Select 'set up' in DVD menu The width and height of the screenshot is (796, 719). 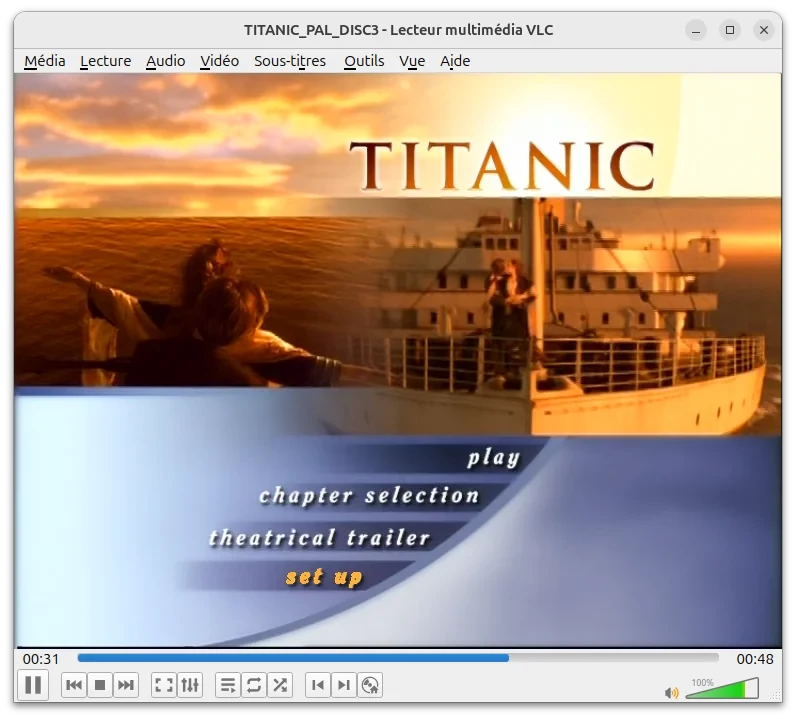pyautogui.click(x=324, y=577)
